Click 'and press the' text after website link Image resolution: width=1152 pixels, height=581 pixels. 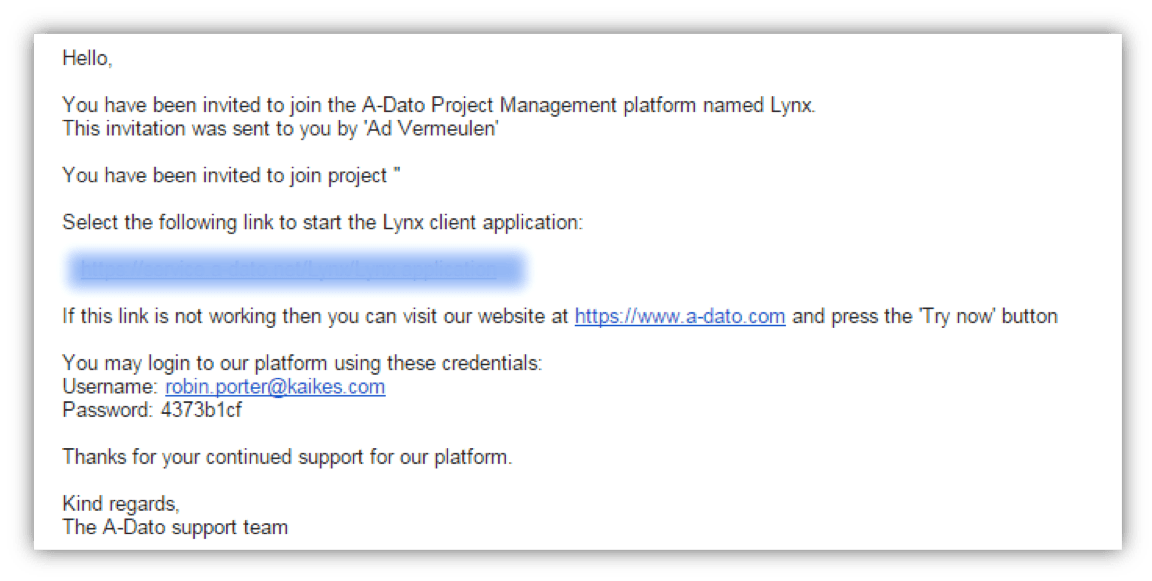tap(842, 317)
